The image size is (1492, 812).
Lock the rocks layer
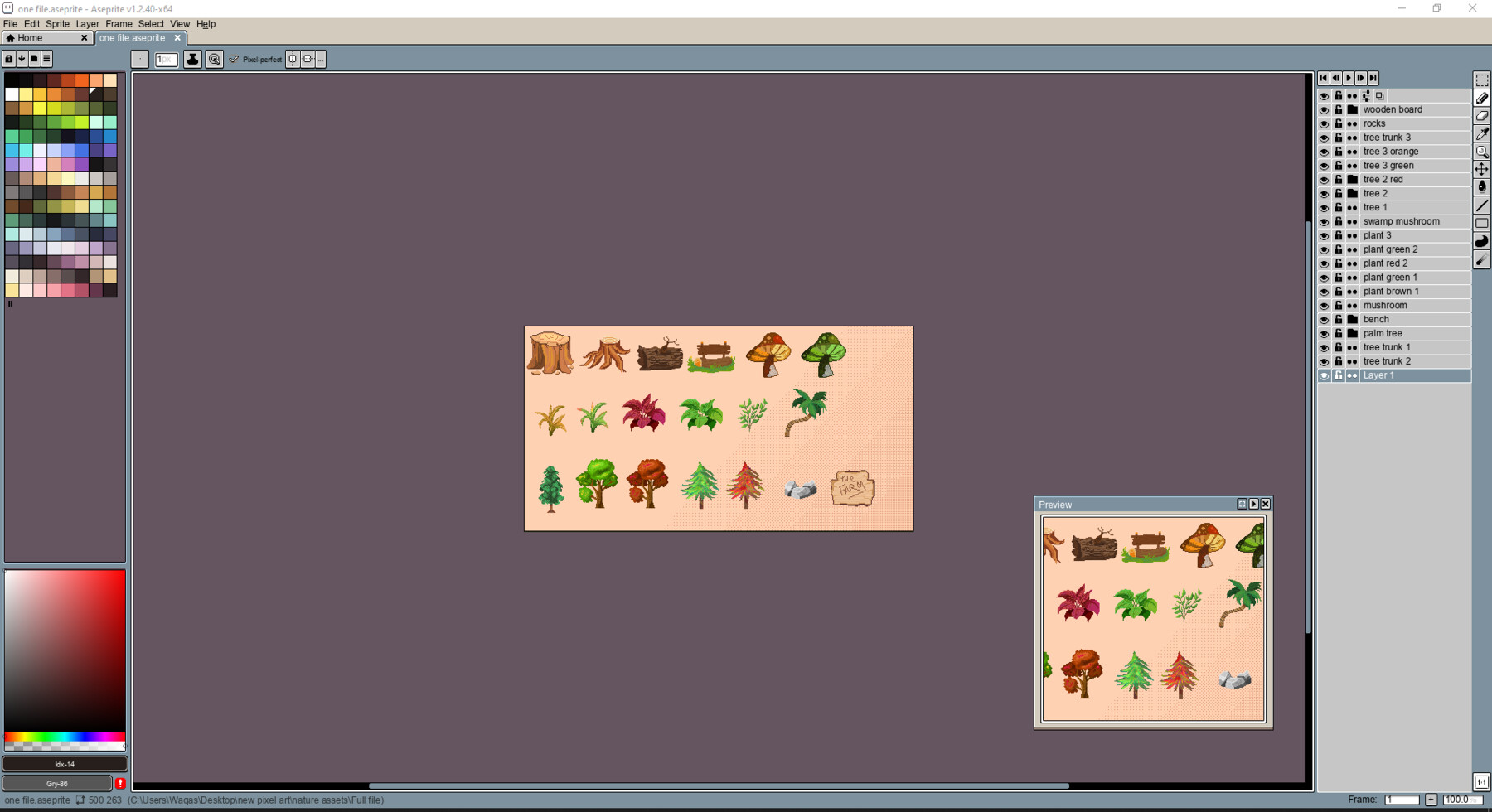(1338, 123)
